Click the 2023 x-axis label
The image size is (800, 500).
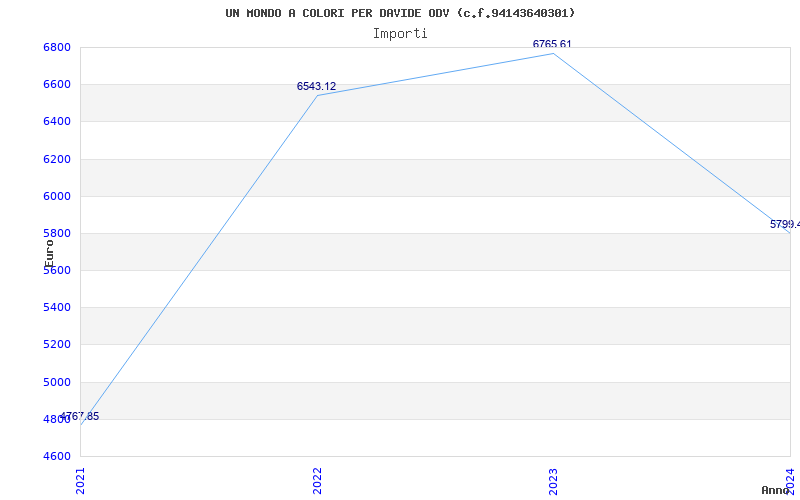[x=554, y=481]
